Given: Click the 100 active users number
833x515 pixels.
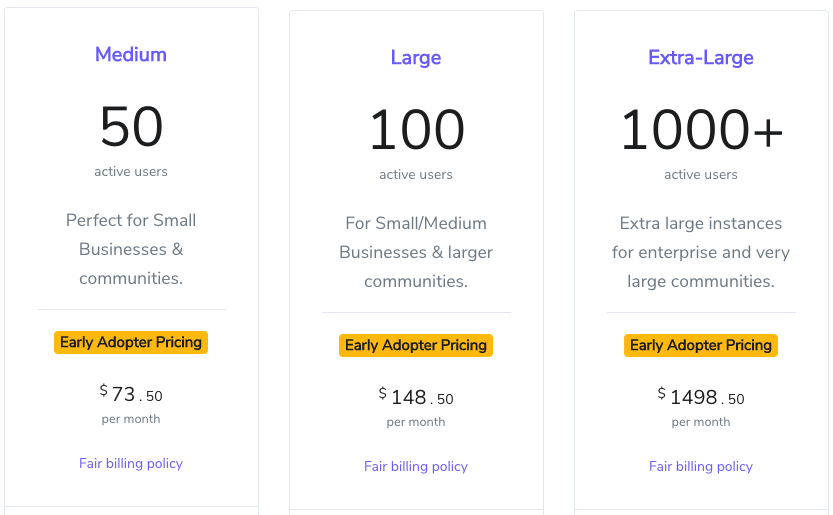Looking at the screenshot, I should click(416, 130).
